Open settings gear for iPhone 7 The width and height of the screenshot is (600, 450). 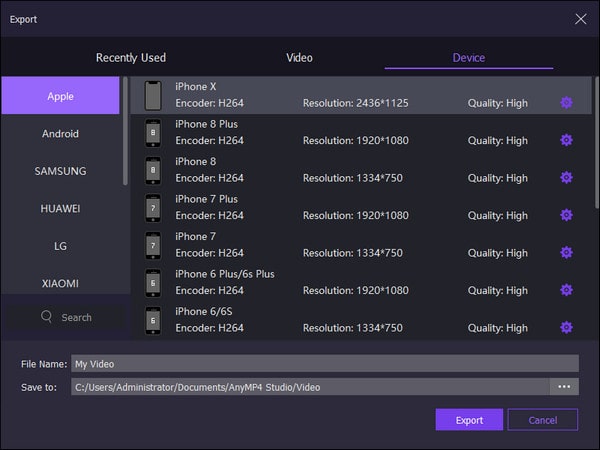[566, 253]
